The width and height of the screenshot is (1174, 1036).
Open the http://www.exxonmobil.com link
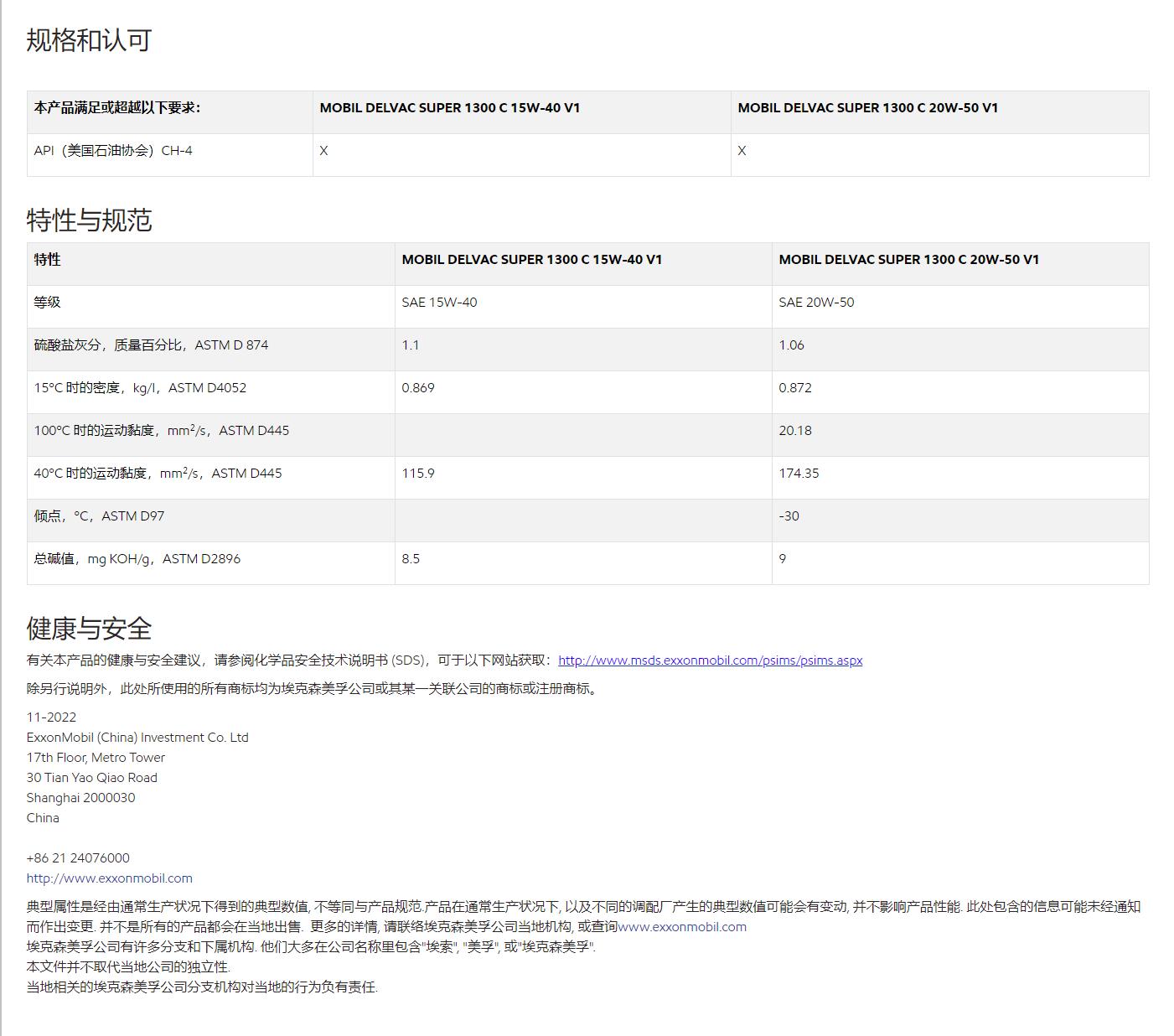pyautogui.click(x=110, y=878)
